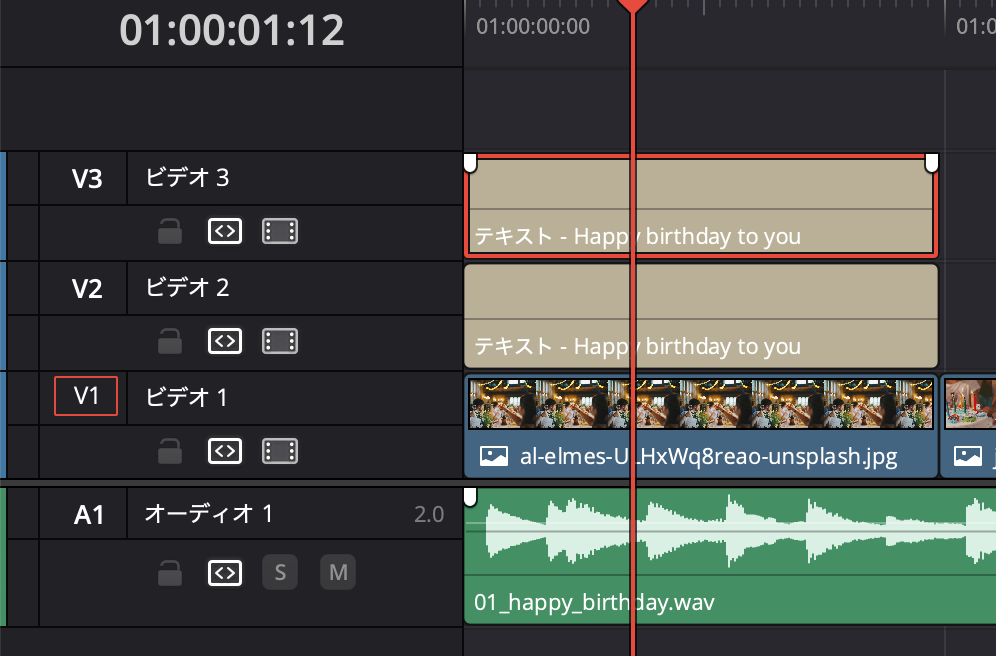Select the V3 track label
The image size is (996, 656).
pos(87,179)
